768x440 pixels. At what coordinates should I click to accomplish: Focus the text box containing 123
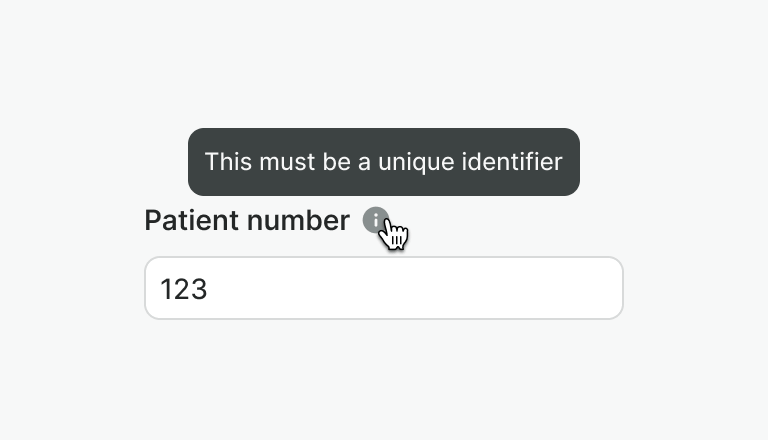[383, 288]
